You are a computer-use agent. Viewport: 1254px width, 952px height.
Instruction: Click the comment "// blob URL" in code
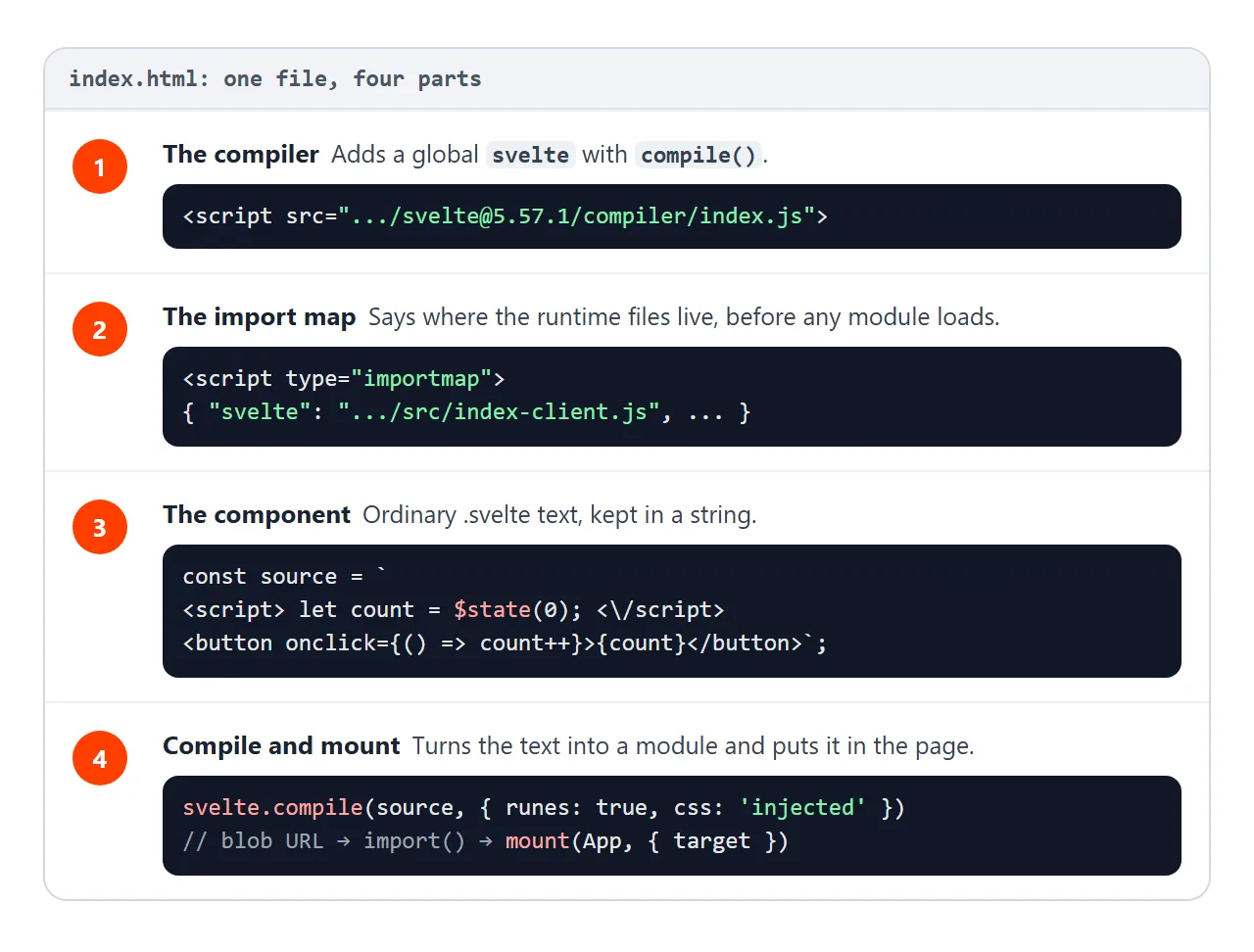tap(253, 840)
